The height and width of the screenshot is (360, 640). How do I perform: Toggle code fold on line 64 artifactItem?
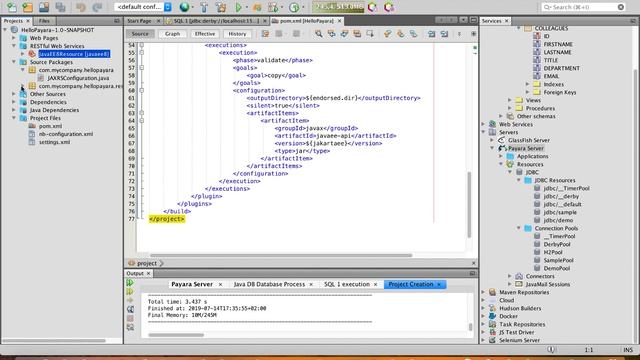(x=142, y=121)
